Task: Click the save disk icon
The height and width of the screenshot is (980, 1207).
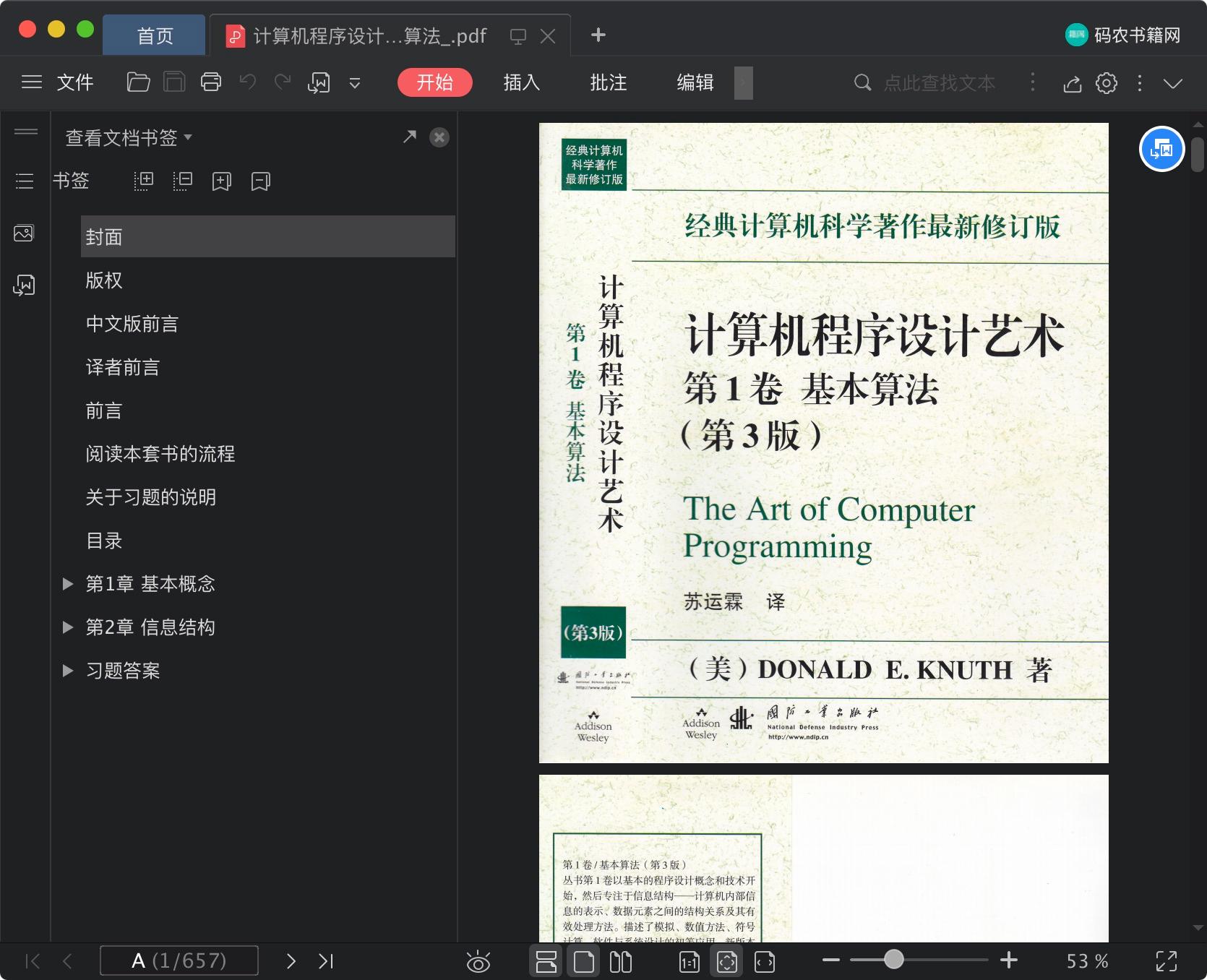Action: point(174,82)
